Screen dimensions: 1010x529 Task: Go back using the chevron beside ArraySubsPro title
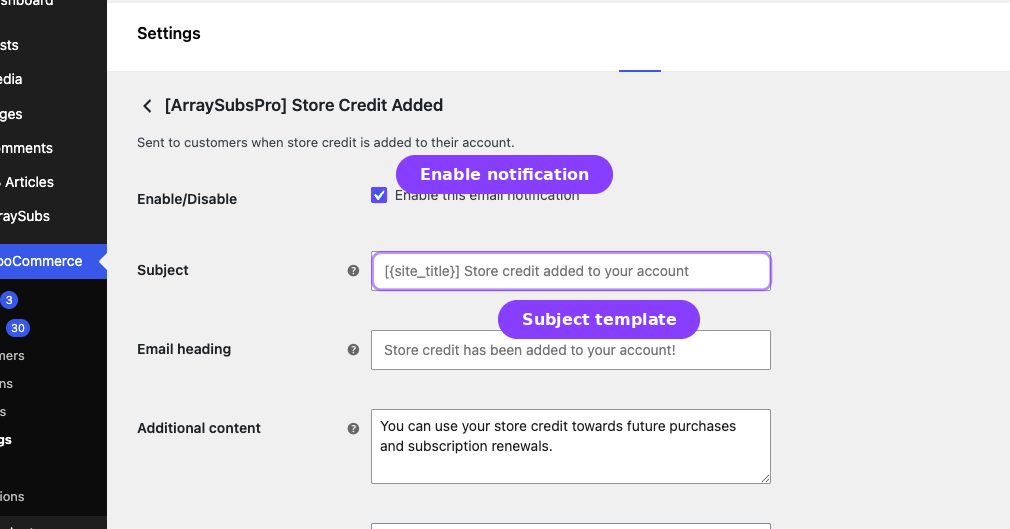[147, 106]
